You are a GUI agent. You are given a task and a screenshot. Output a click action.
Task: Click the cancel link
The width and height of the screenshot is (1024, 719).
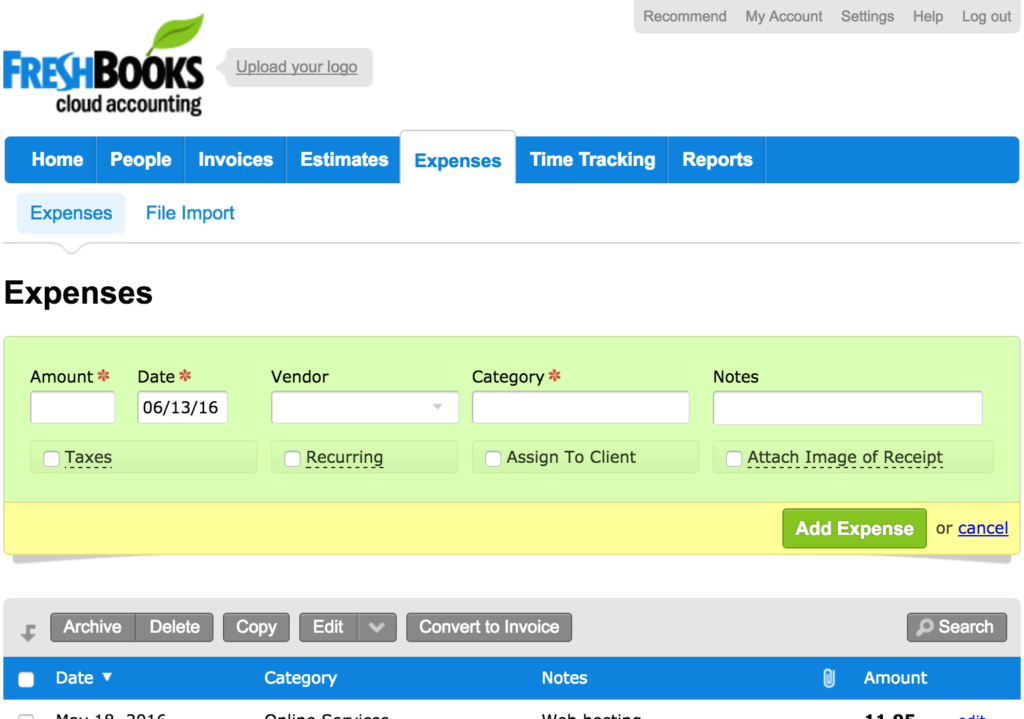point(983,528)
